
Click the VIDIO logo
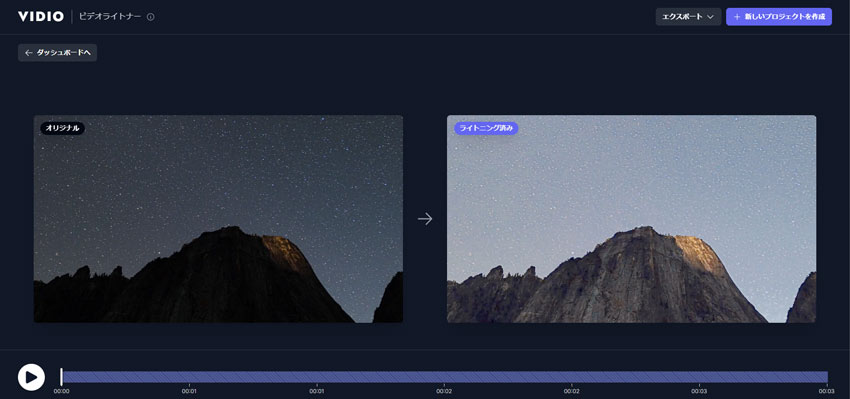41,16
